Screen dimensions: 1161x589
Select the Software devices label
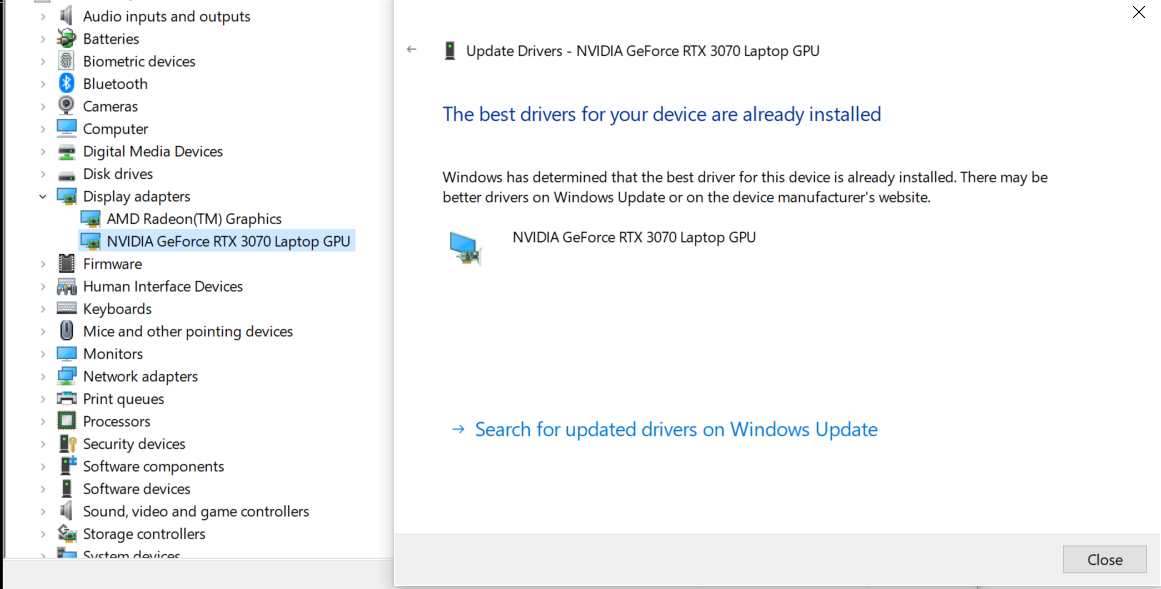[x=137, y=489]
